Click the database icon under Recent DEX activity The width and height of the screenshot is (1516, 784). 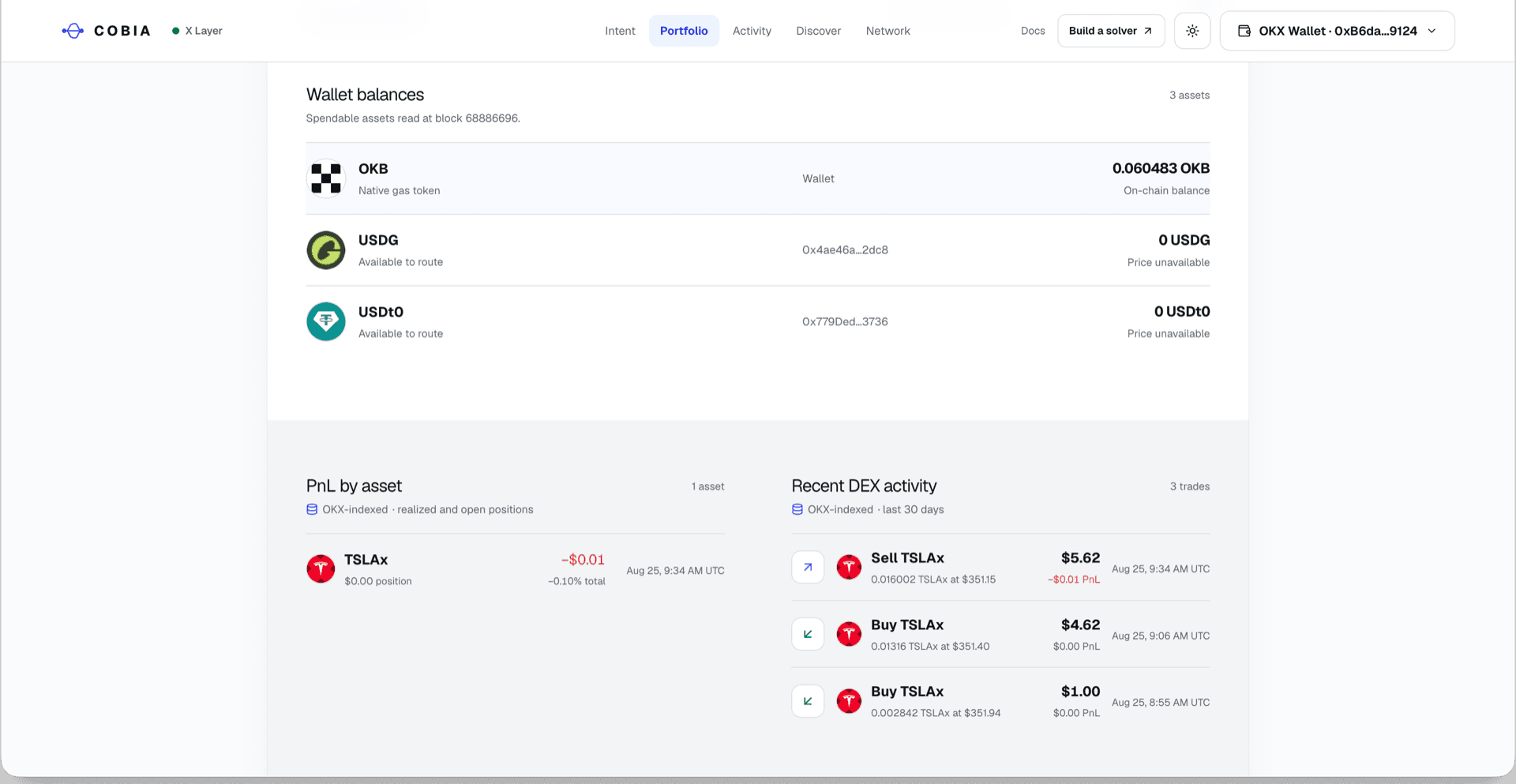pyautogui.click(x=797, y=509)
